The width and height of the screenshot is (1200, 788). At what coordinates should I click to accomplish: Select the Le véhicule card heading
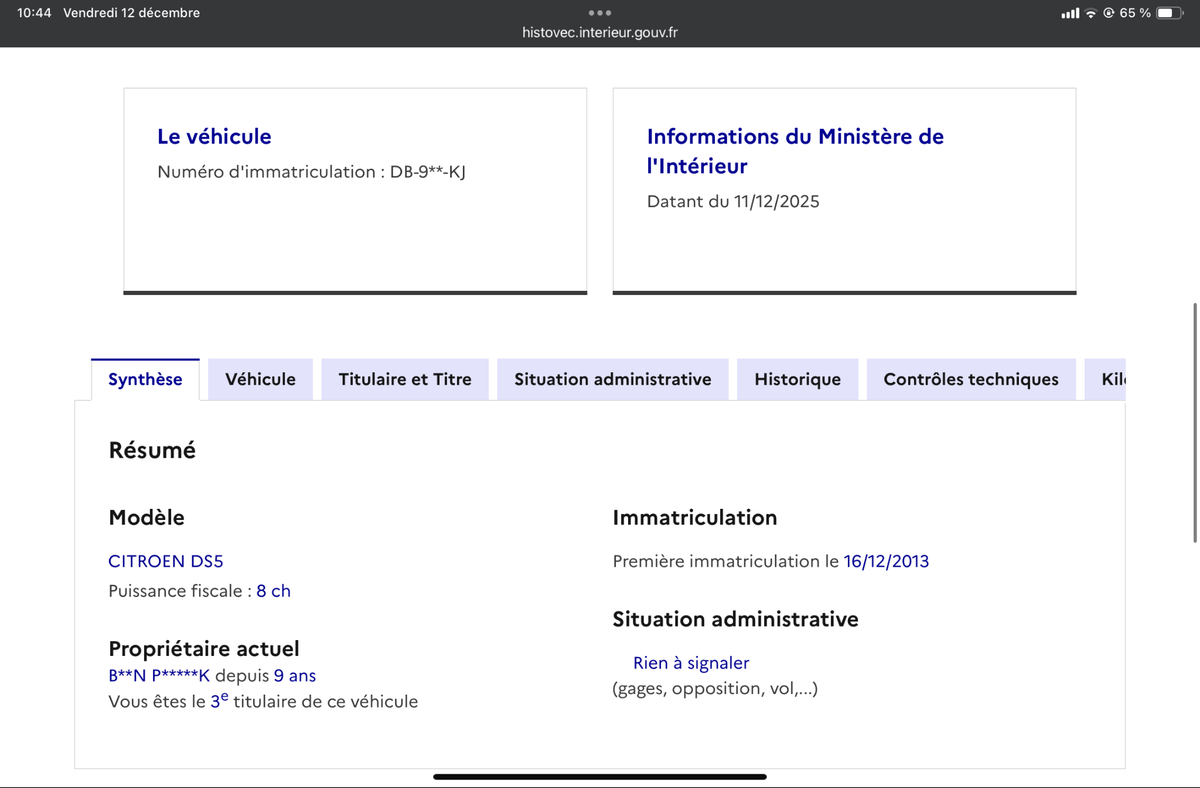coord(214,136)
